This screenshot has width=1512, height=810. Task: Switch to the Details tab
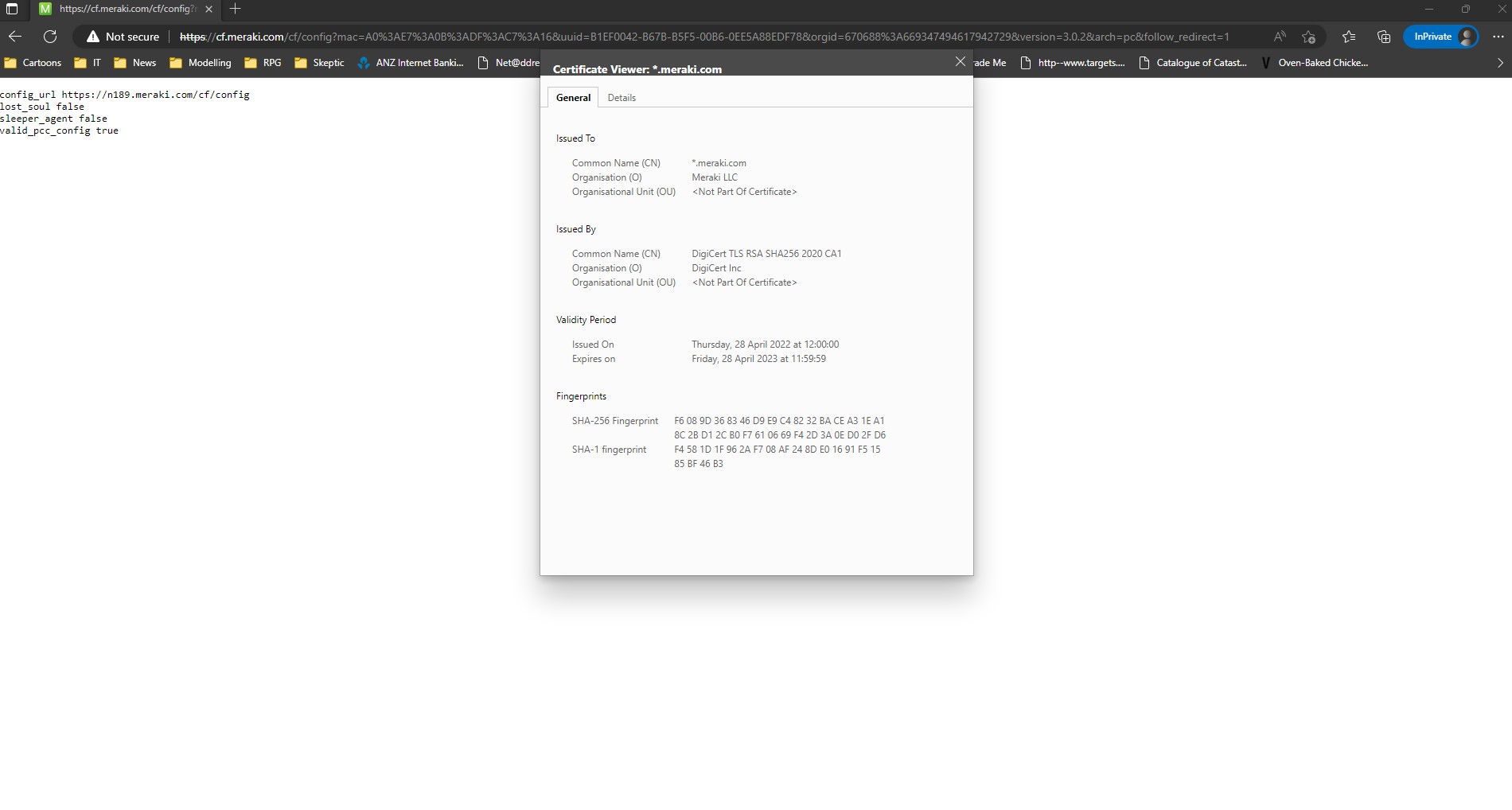coord(622,97)
